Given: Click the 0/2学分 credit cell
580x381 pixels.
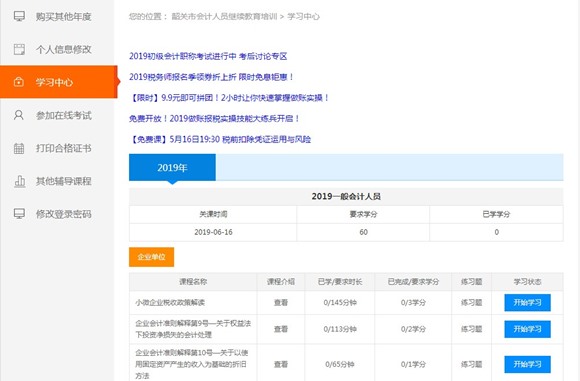Looking at the screenshot, I should (413, 329).
